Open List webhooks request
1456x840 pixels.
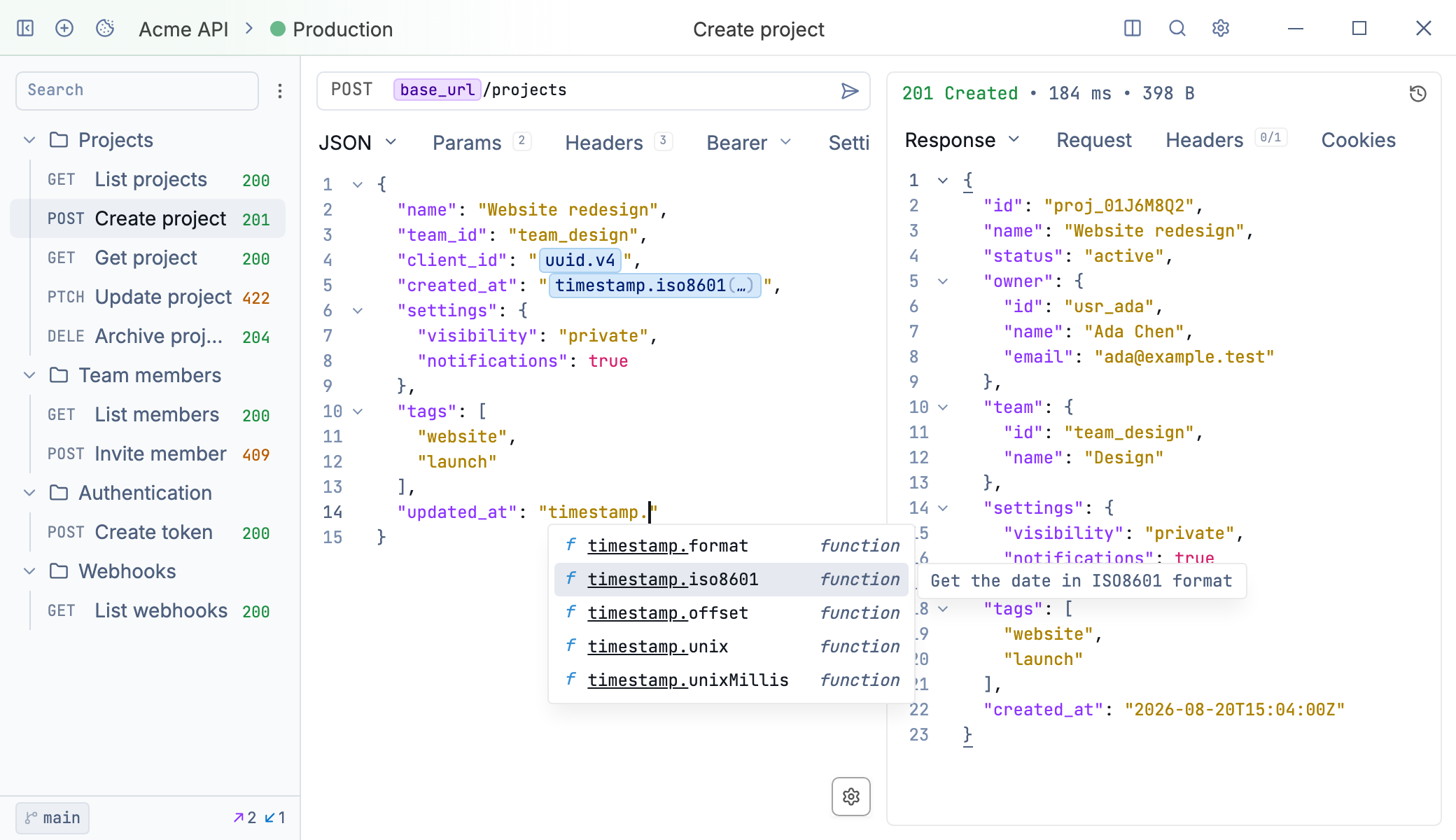[x=148, y=610]
